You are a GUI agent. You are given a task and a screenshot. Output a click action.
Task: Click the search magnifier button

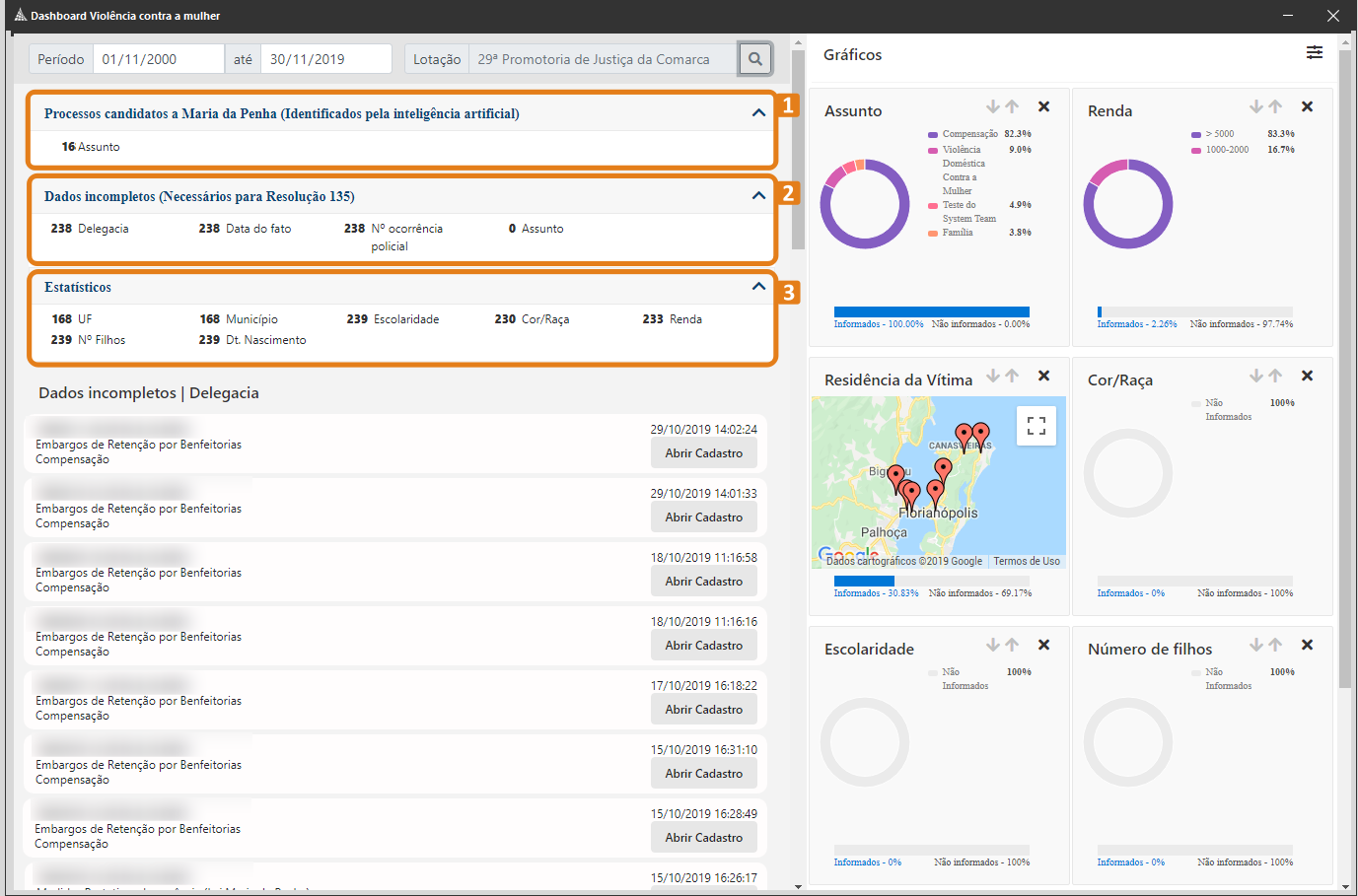[754, 59]
